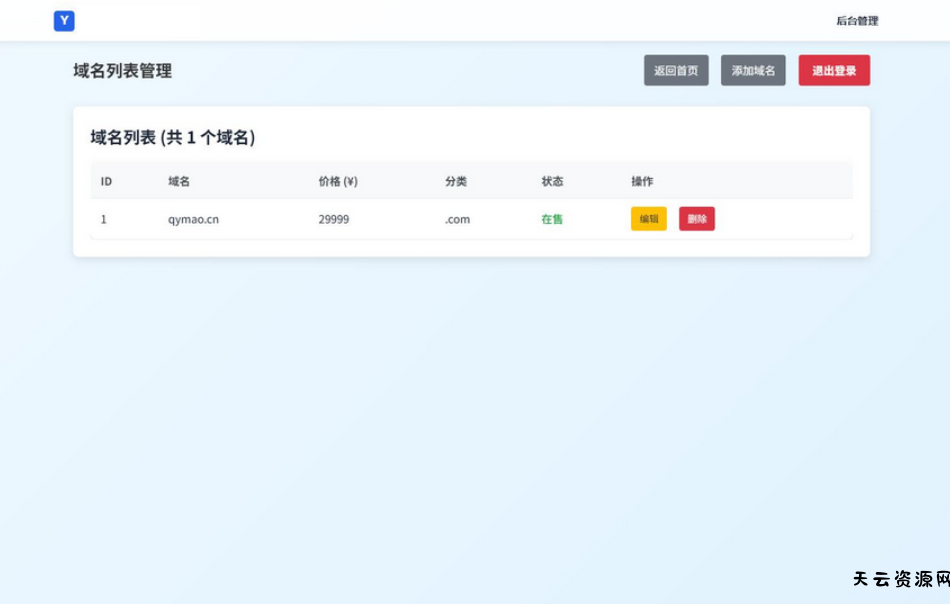
Task: Click the 域名列表管理 page title
Action: point(122,71)
